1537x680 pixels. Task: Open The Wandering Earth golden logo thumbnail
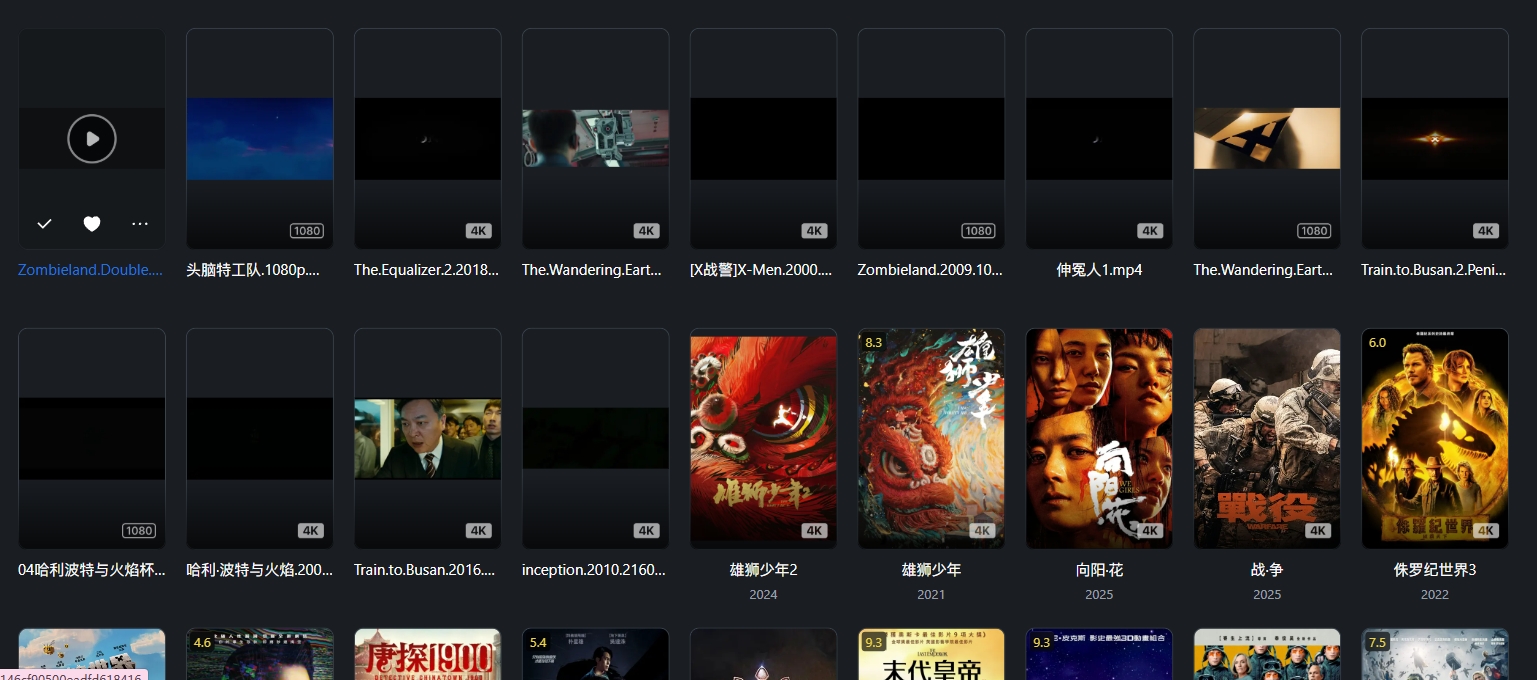point(1267,139)
